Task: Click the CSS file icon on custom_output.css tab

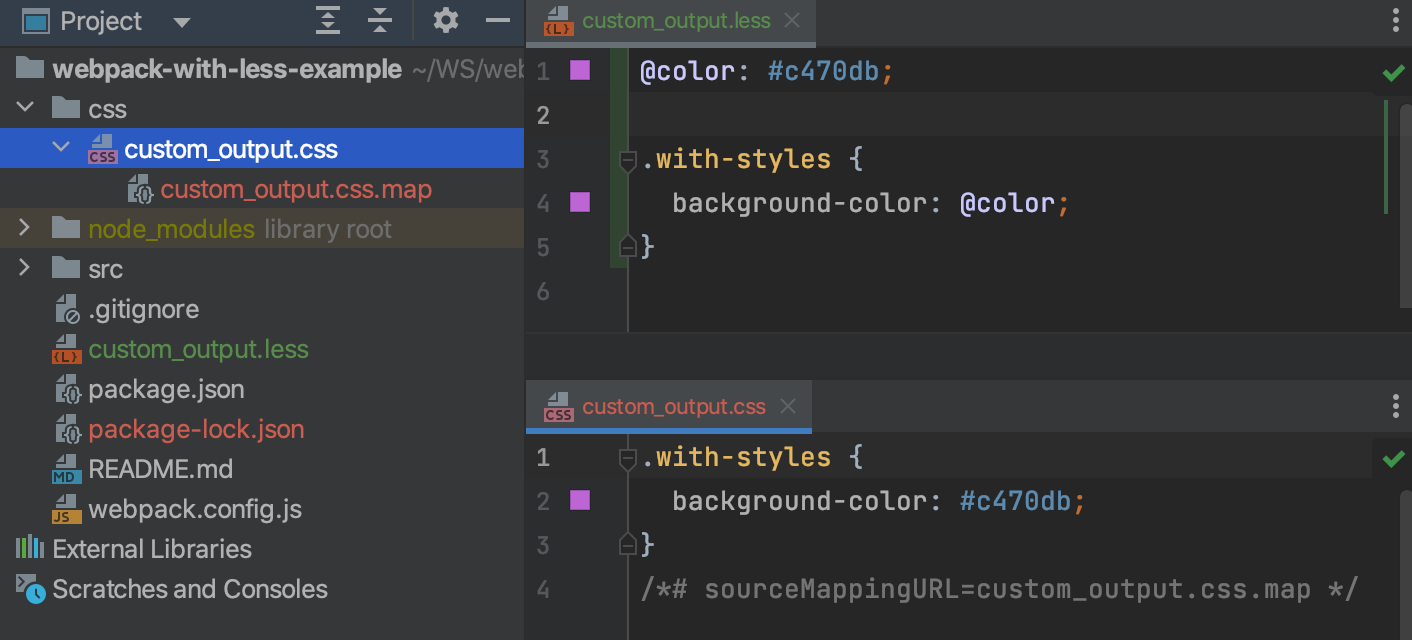Action: 558,407
